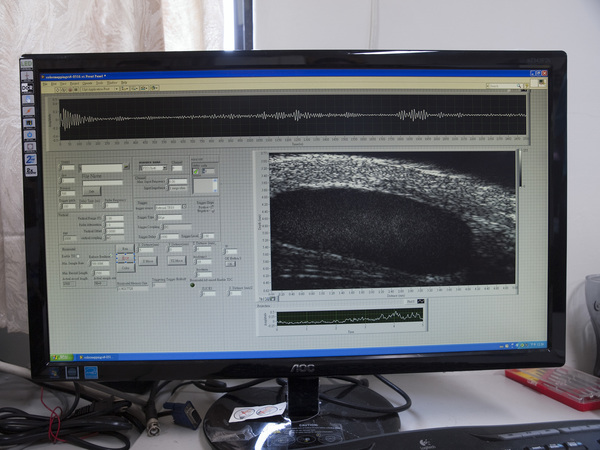The height and width of the screenshot is (450, 600).
Task: Click the vertical slider right of ultrasound image
Action: [x=518, y=170]
